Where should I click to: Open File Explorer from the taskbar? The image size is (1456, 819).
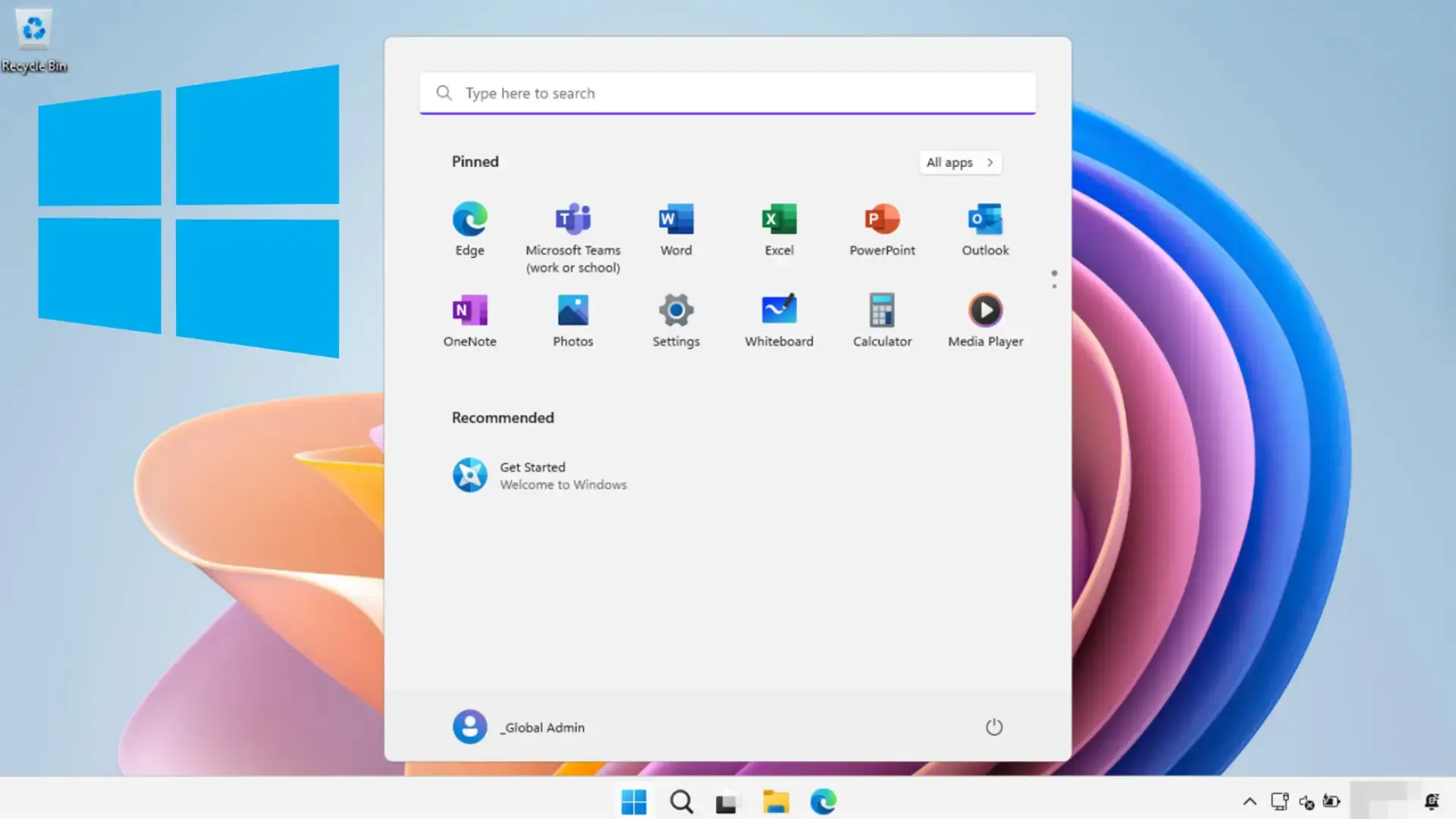click(x=775, y=802)
